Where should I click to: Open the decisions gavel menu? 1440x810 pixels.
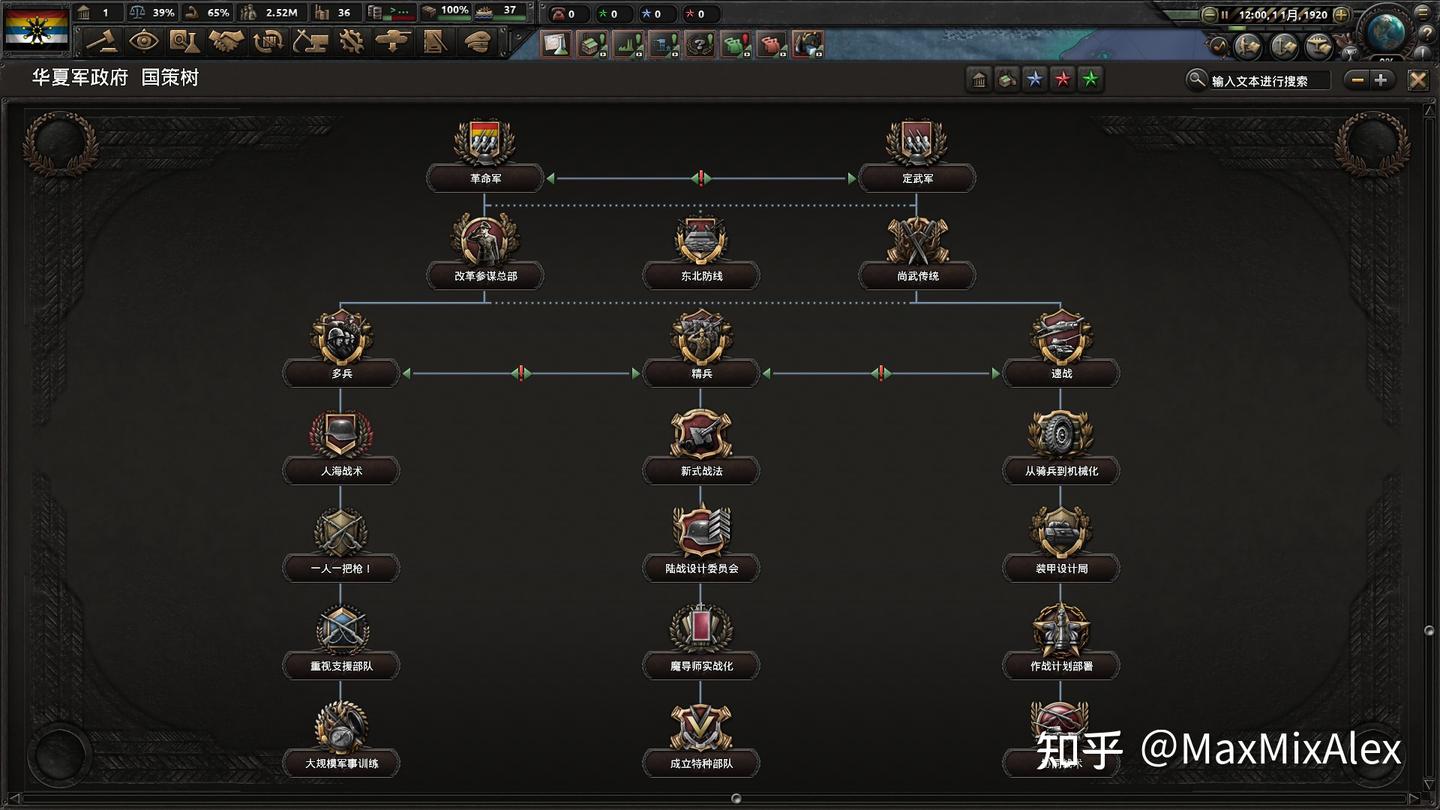(x=102, y=41)
